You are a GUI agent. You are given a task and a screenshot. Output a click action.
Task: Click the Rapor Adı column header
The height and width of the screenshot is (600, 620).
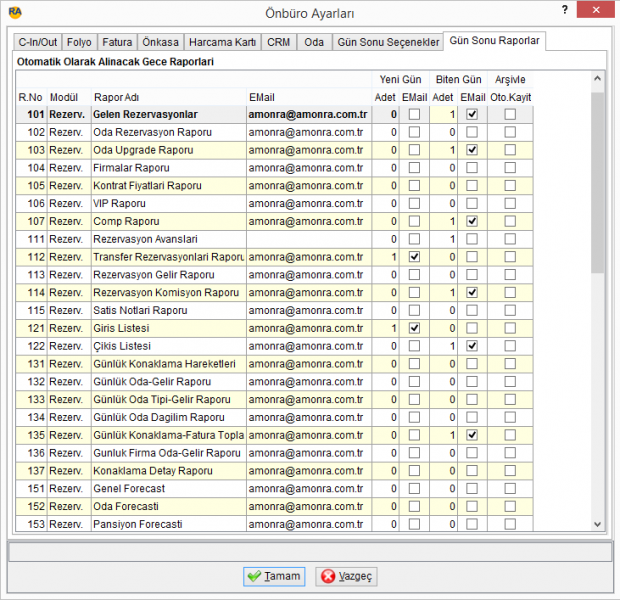(116, 97)
